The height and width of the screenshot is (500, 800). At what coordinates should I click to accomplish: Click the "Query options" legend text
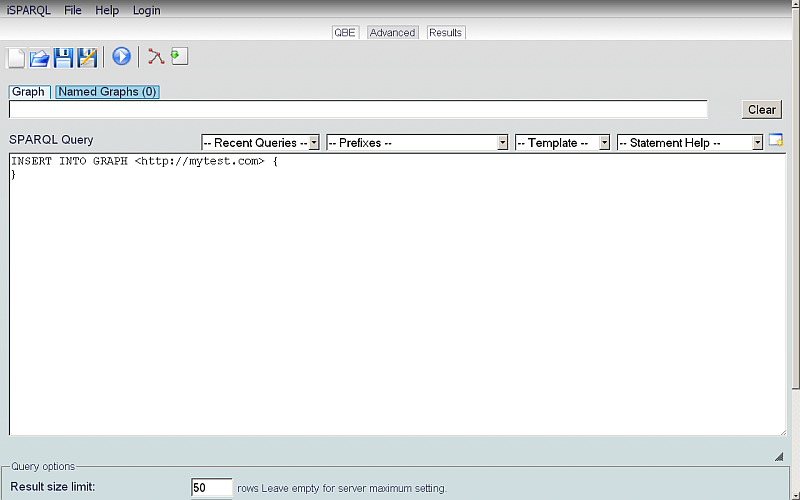pyautogui.click(x=43, y=466)
